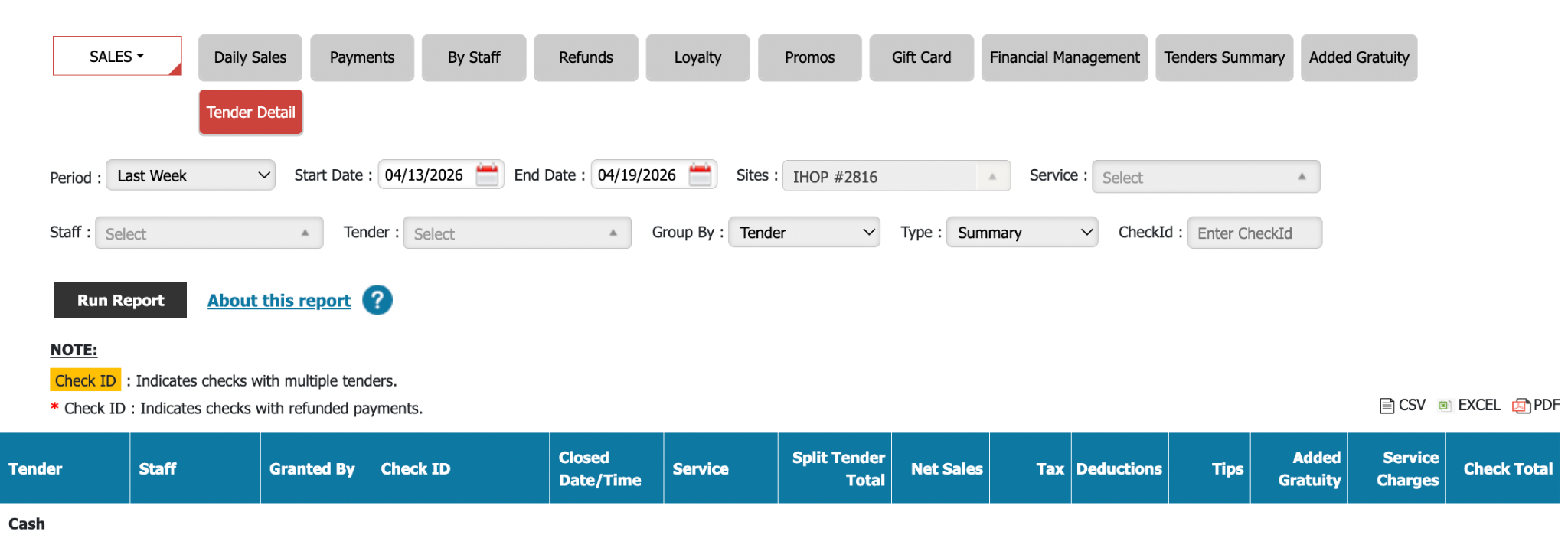Expand the Period dropdown showing Last Week

click(x=191, y=175)
